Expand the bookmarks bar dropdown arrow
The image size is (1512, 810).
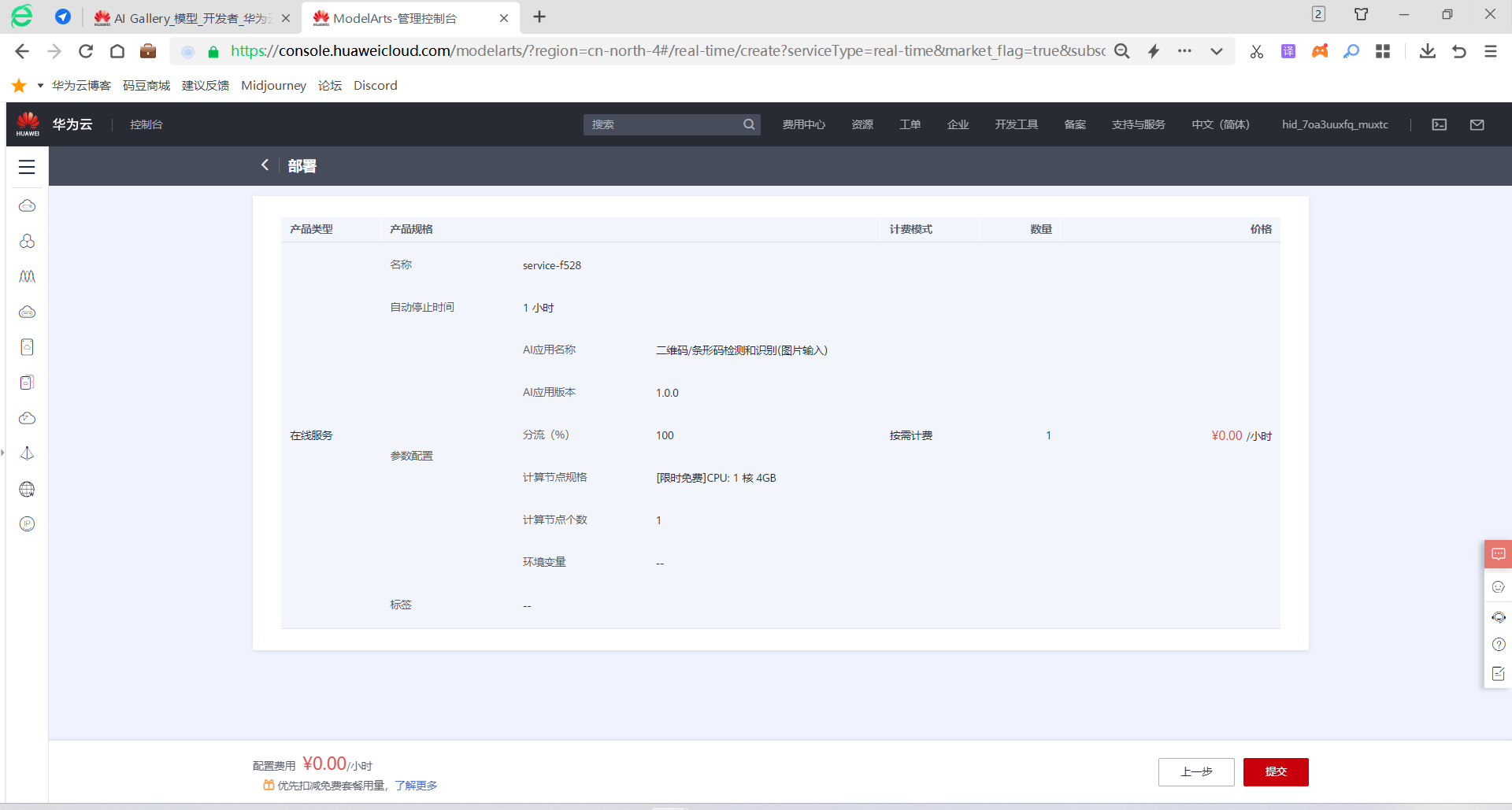(40, 85)
